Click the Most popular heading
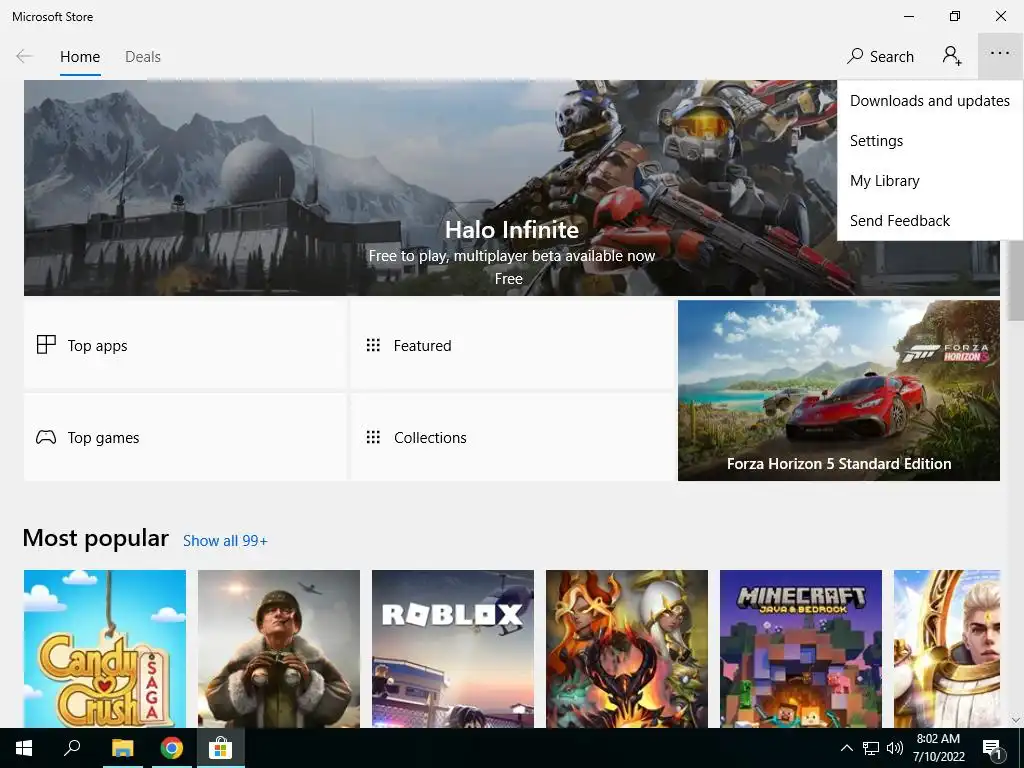This screenshot has width=1024, height=768. 95,538
